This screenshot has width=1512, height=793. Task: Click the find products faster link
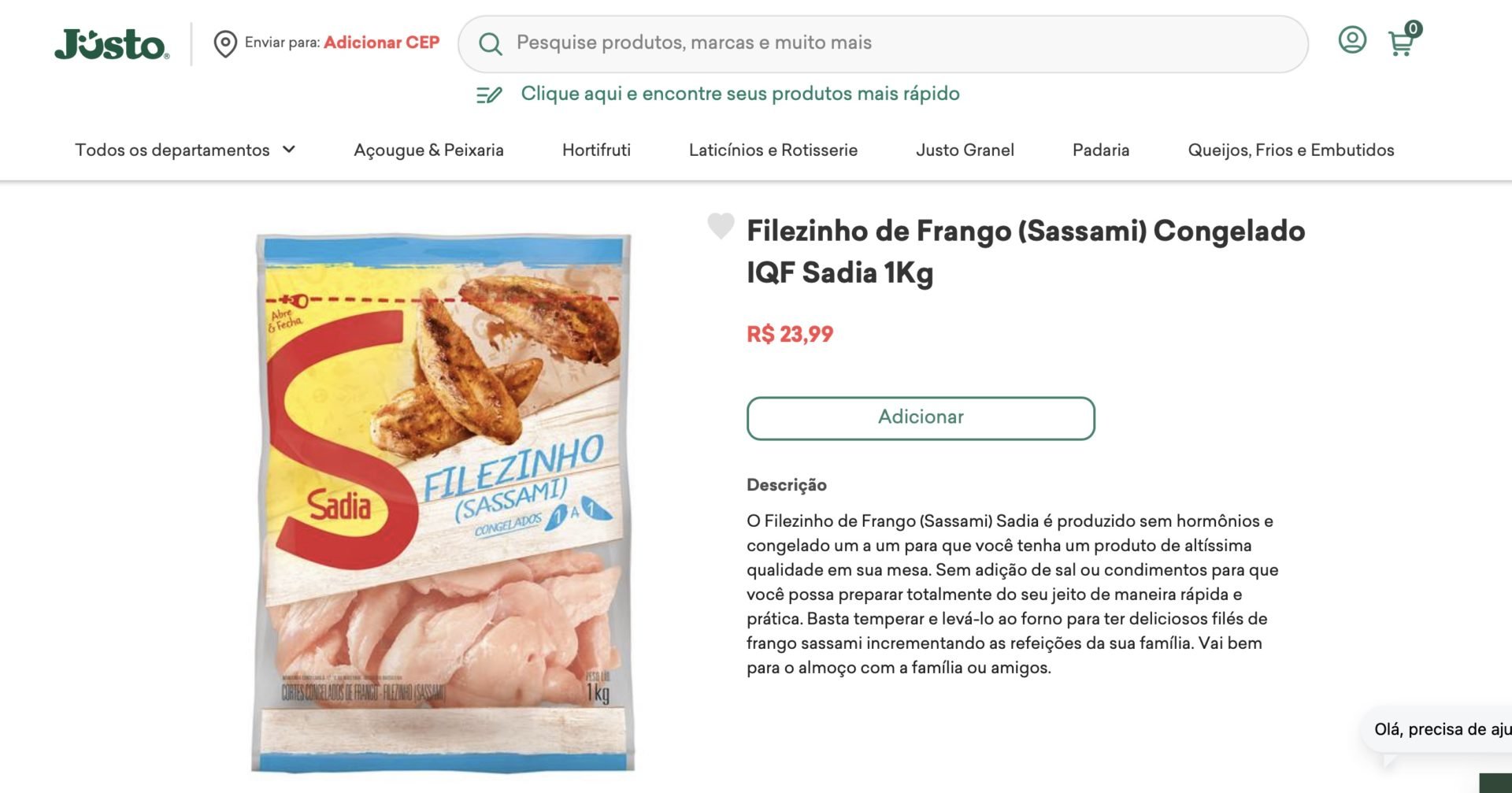point(740,94)
